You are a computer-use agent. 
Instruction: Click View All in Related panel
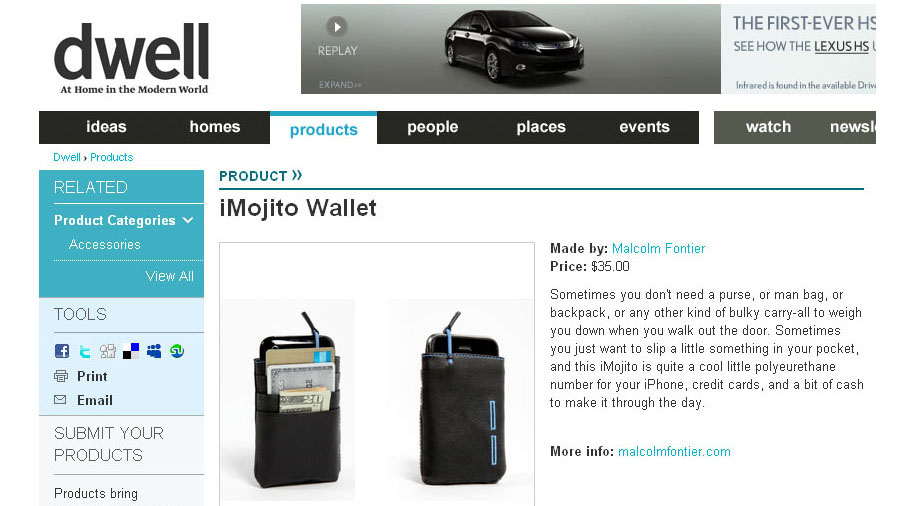pos(169,276)
